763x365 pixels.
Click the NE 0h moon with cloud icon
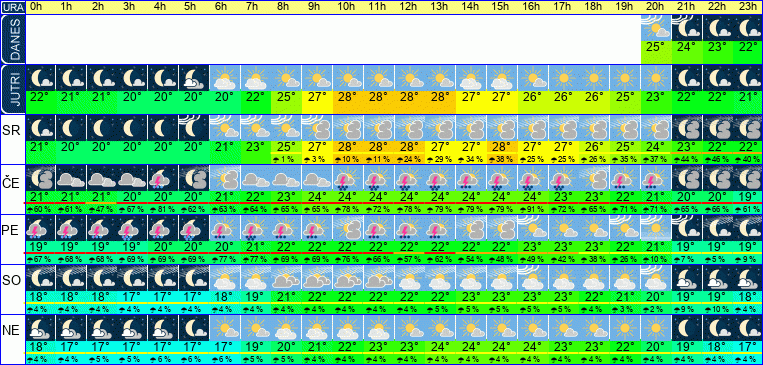40,328
